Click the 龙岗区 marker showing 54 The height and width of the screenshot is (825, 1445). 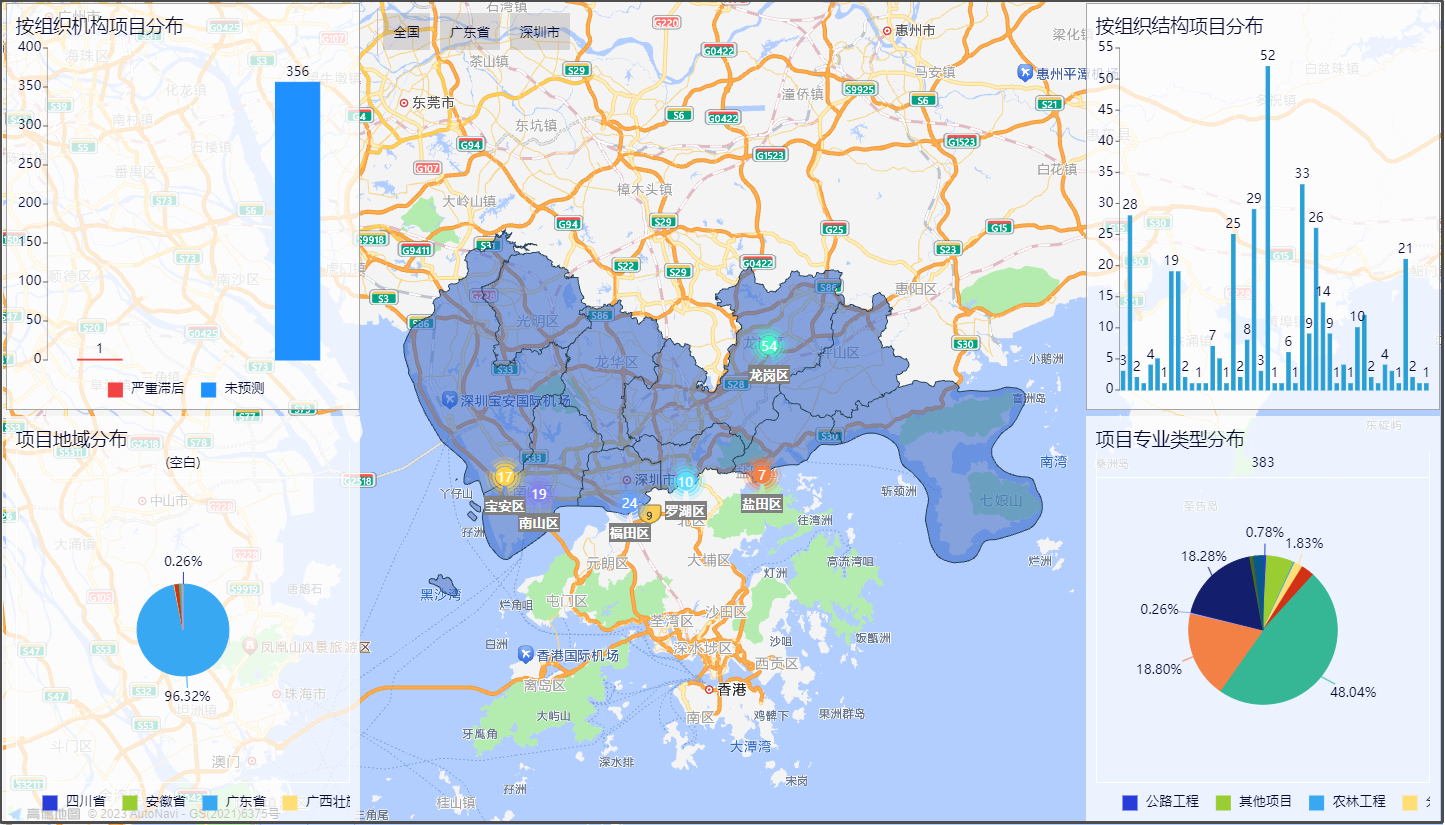(768, 346)
